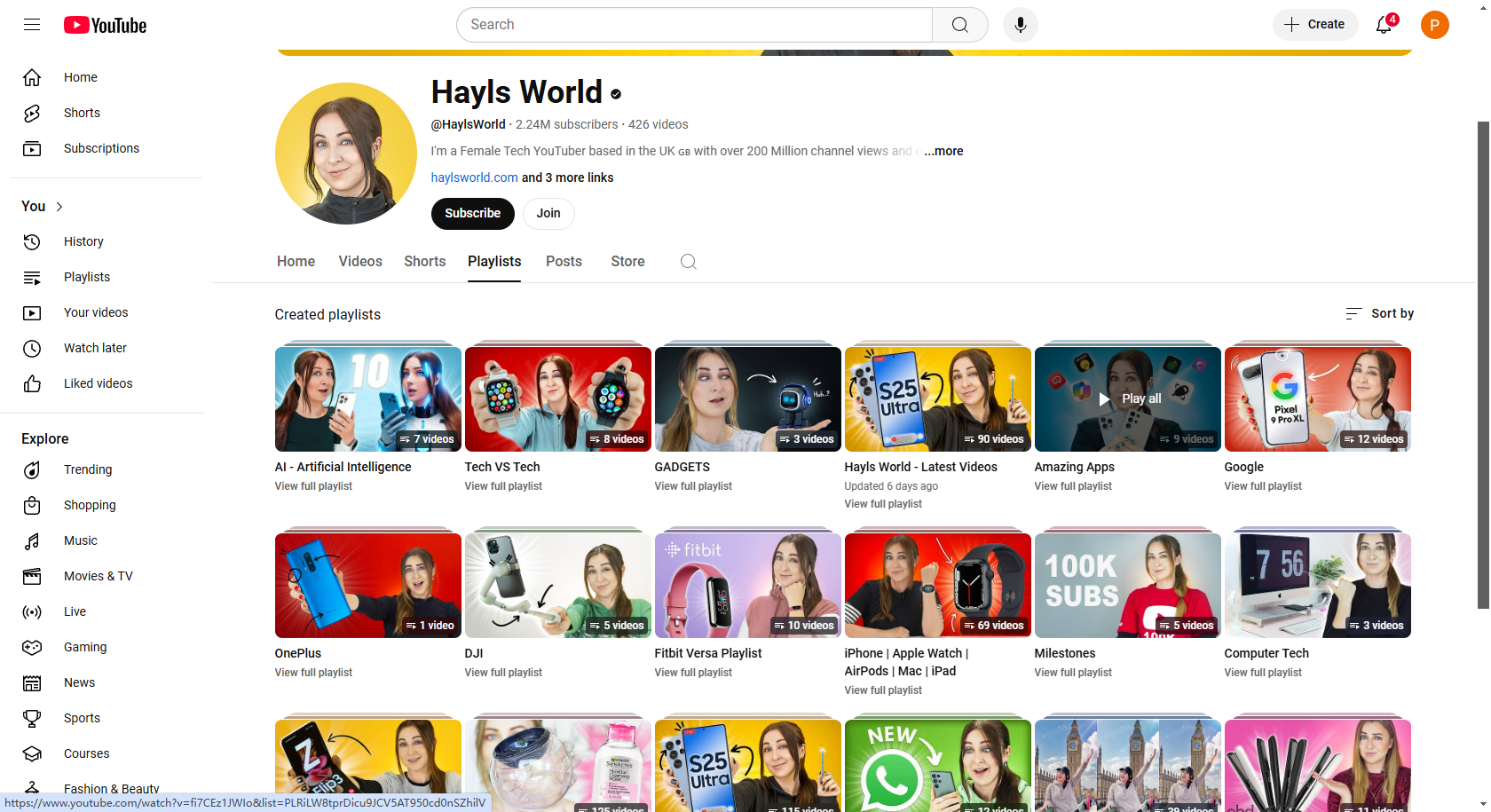Open the Sort by dropdown
The height and width of the screenshot is (812, 1491).
click(x=1379, y=313)
